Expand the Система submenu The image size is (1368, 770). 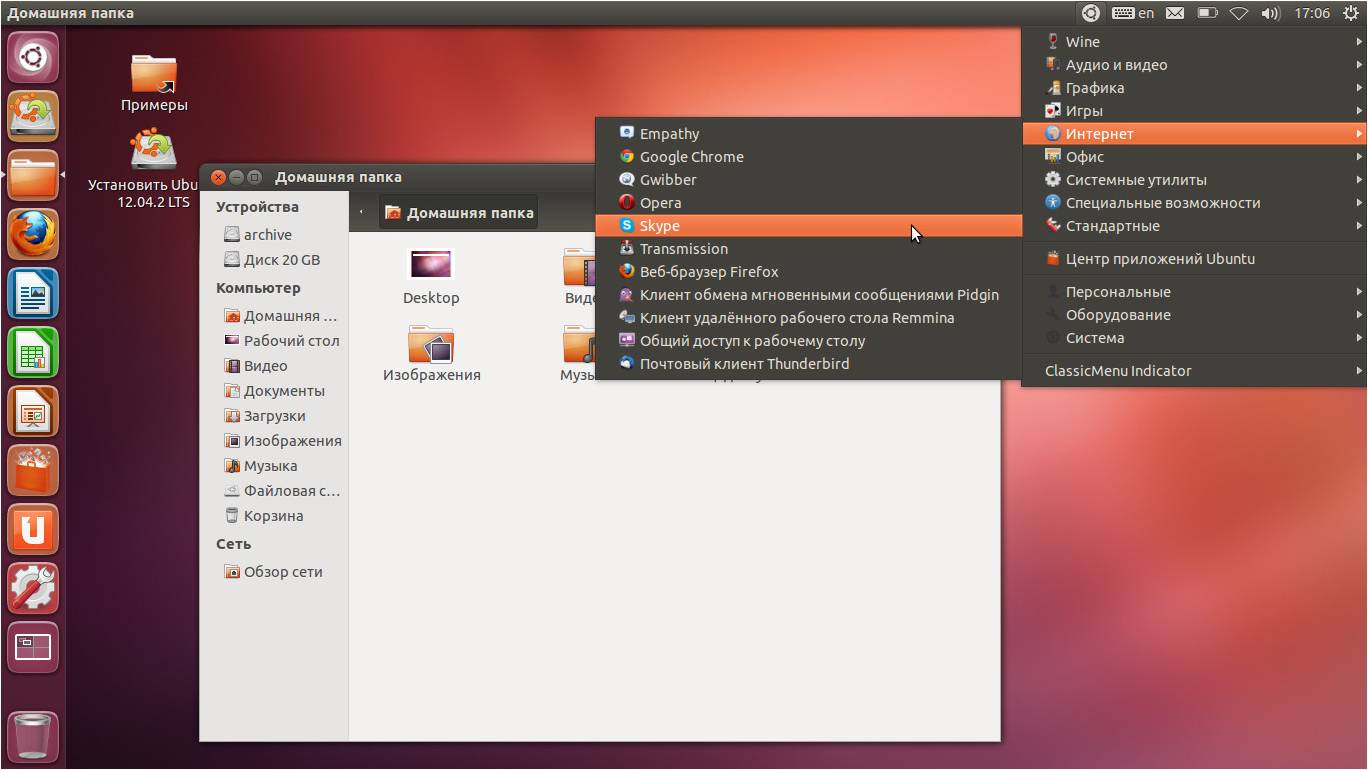1194,338
